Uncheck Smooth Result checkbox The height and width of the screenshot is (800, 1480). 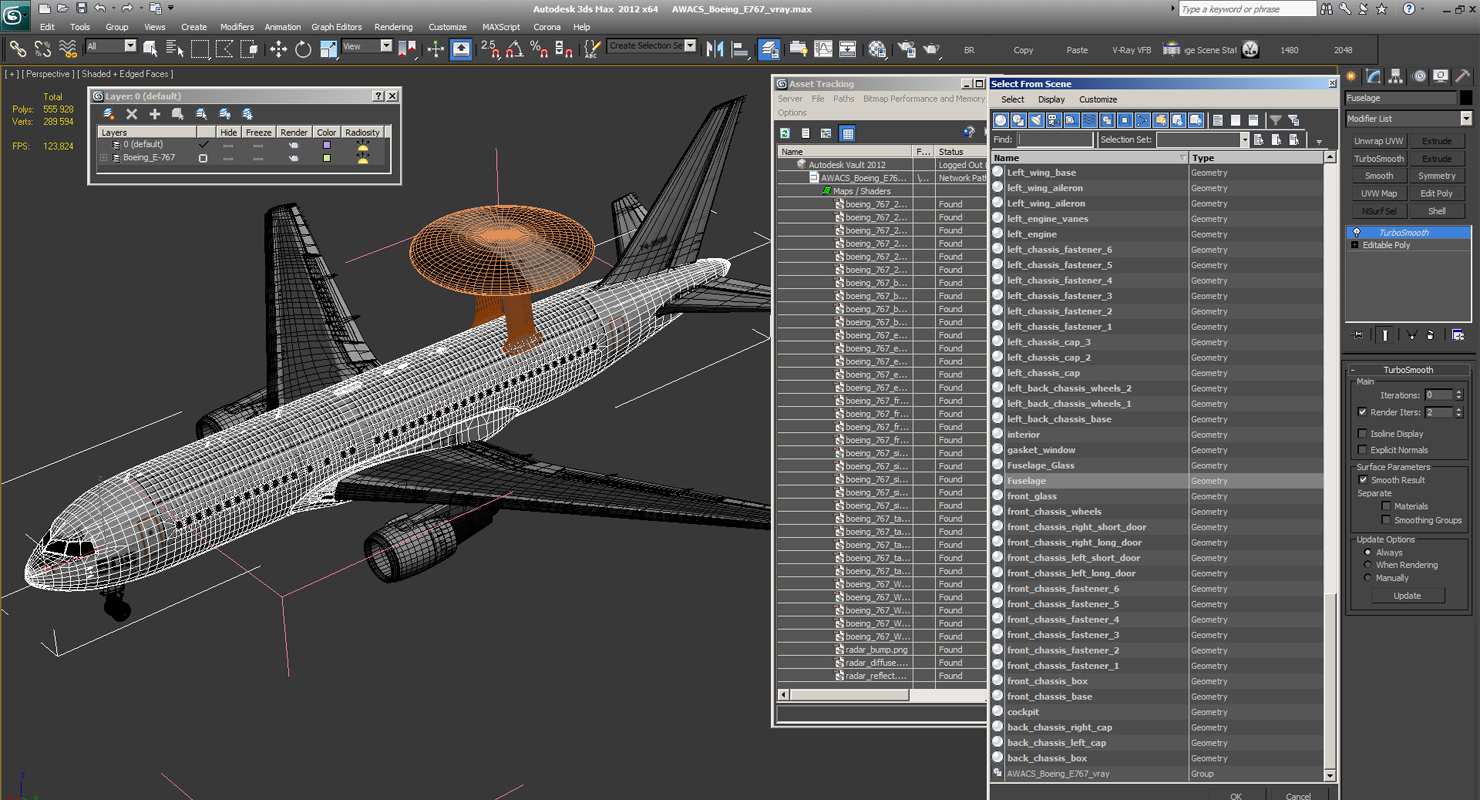(1362, 480)
